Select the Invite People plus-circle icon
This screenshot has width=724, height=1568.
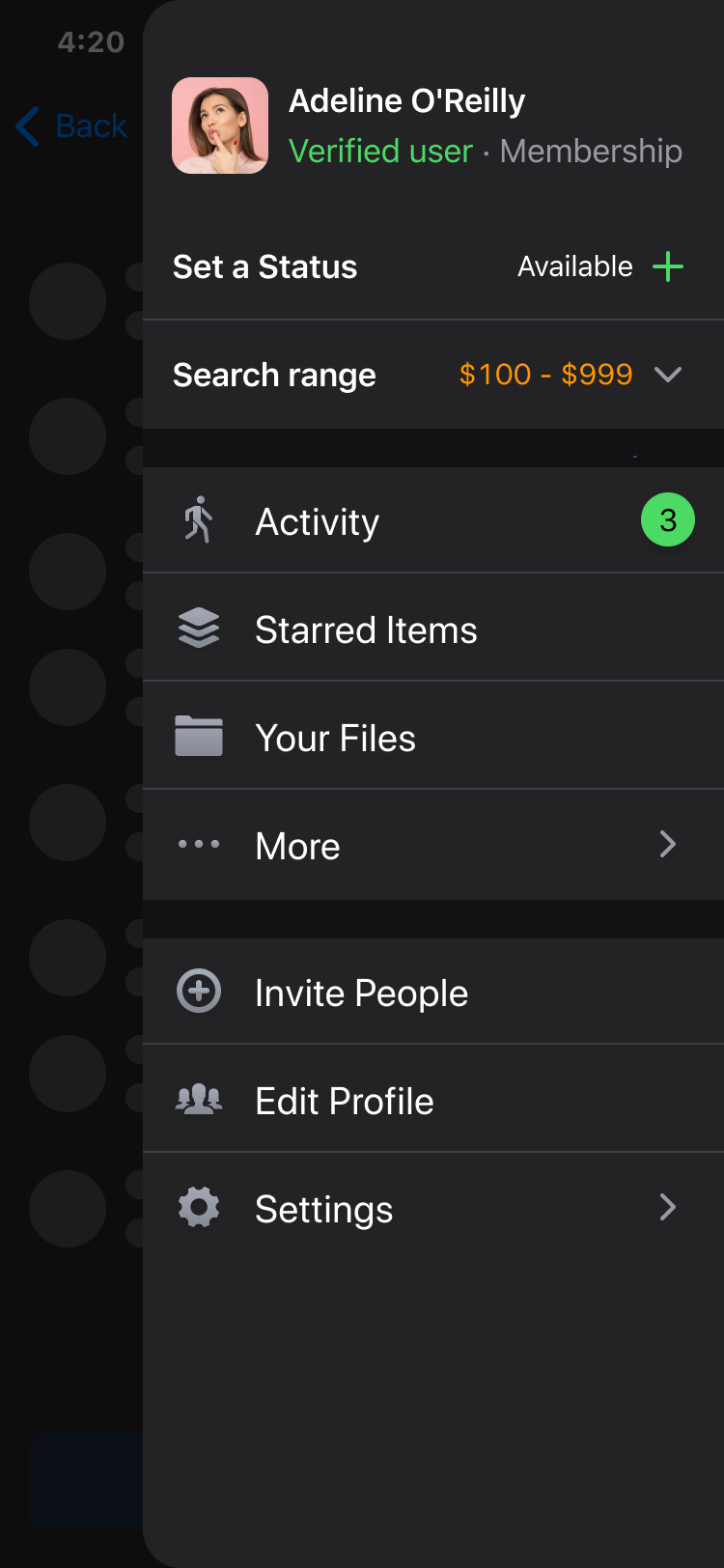[198, 991]
